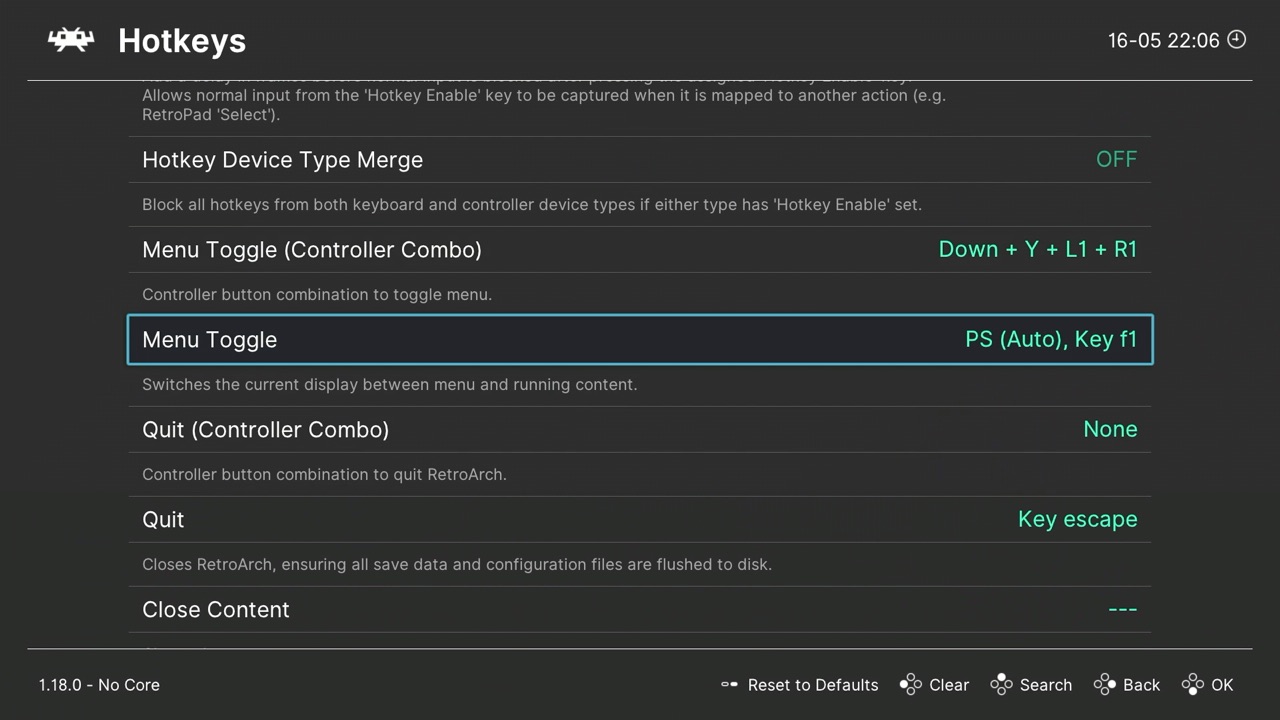Change the Quit (Controller Combo) setting
This screenshot has height=720, width=1280.
pos(640,429)
